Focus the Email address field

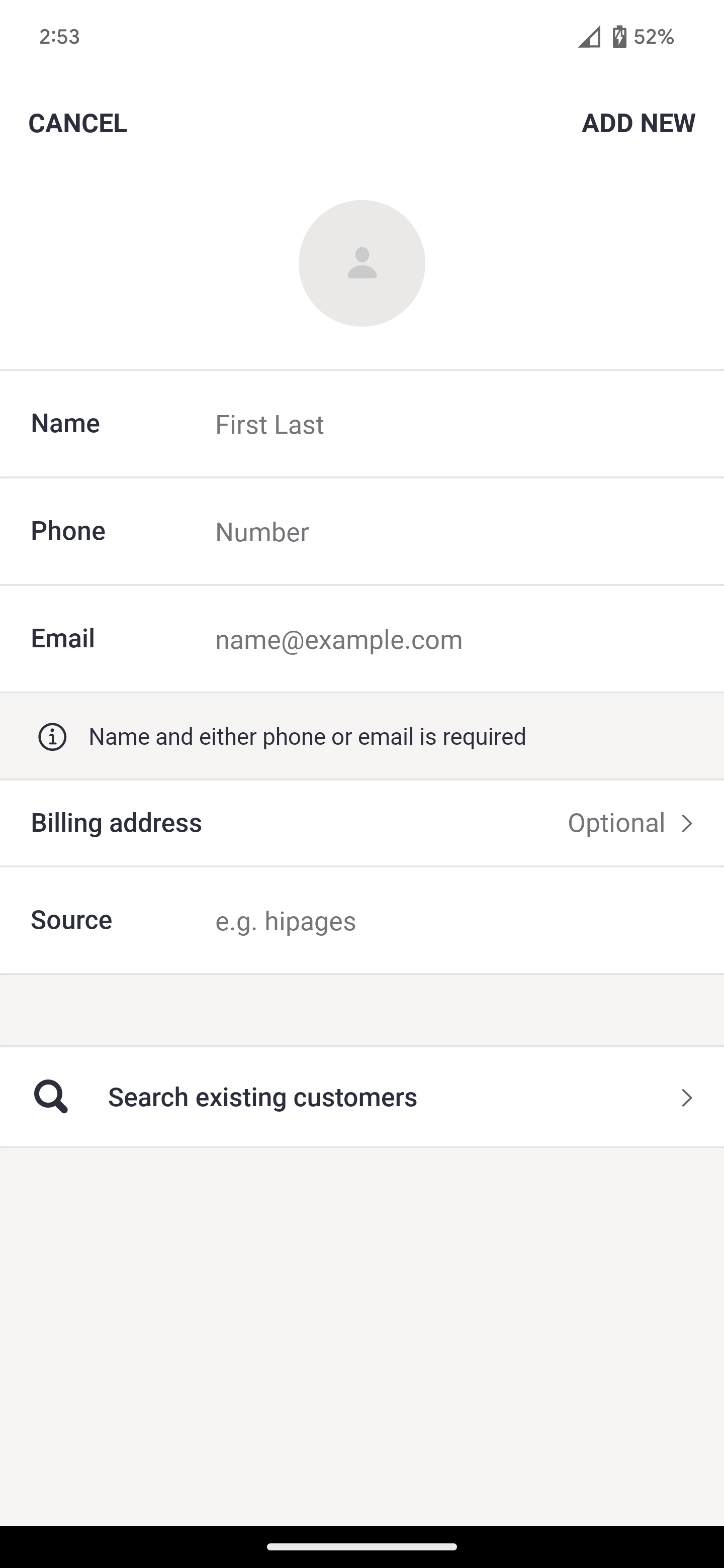(450, 639)
